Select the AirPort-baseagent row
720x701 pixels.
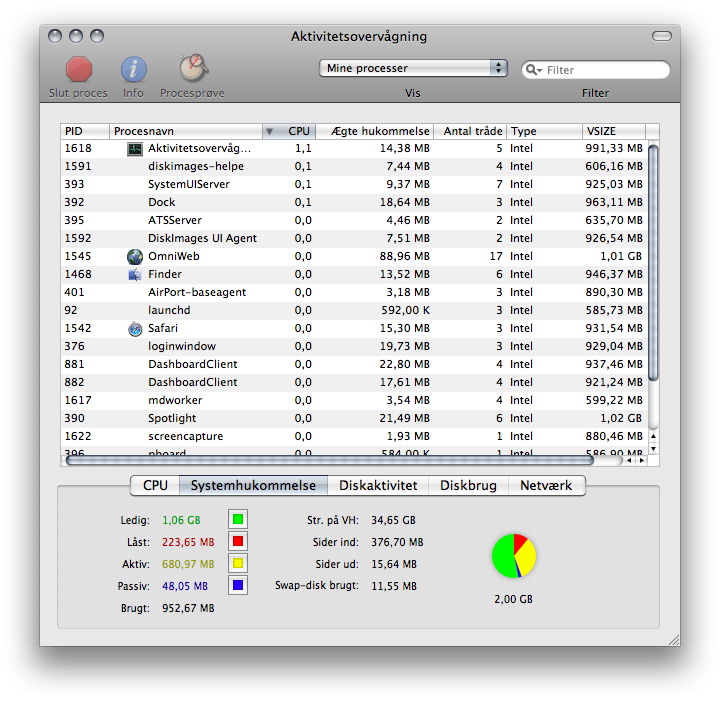point(354,292)
